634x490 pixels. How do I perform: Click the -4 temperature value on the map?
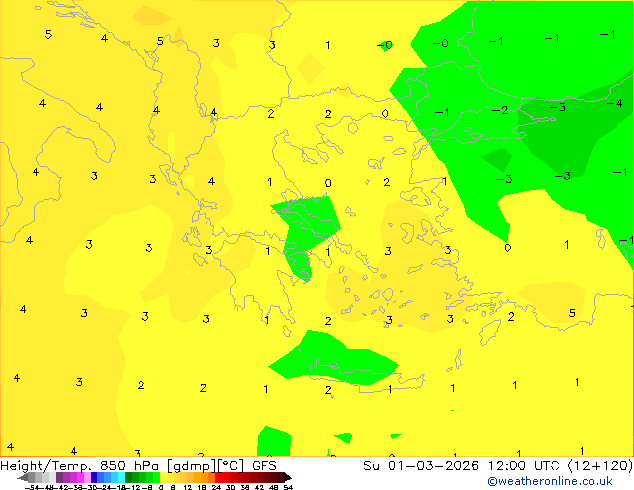pyautogui.click(x=614, y=103)
